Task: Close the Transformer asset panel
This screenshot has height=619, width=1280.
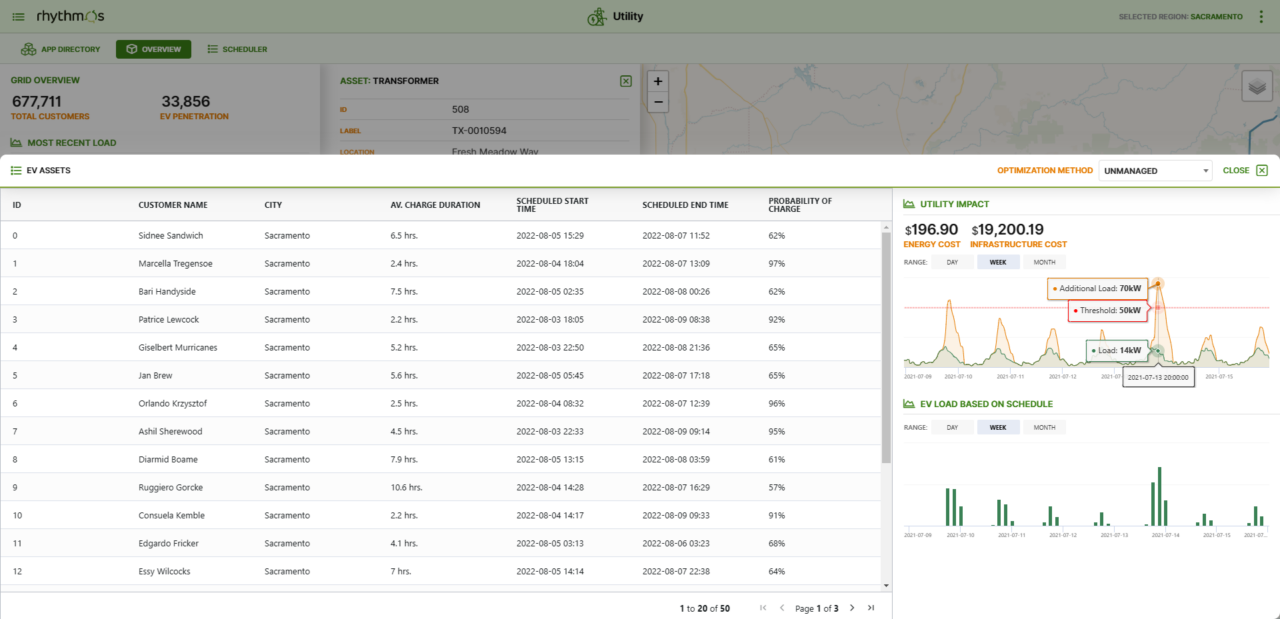Action: [x=625, y=81]
